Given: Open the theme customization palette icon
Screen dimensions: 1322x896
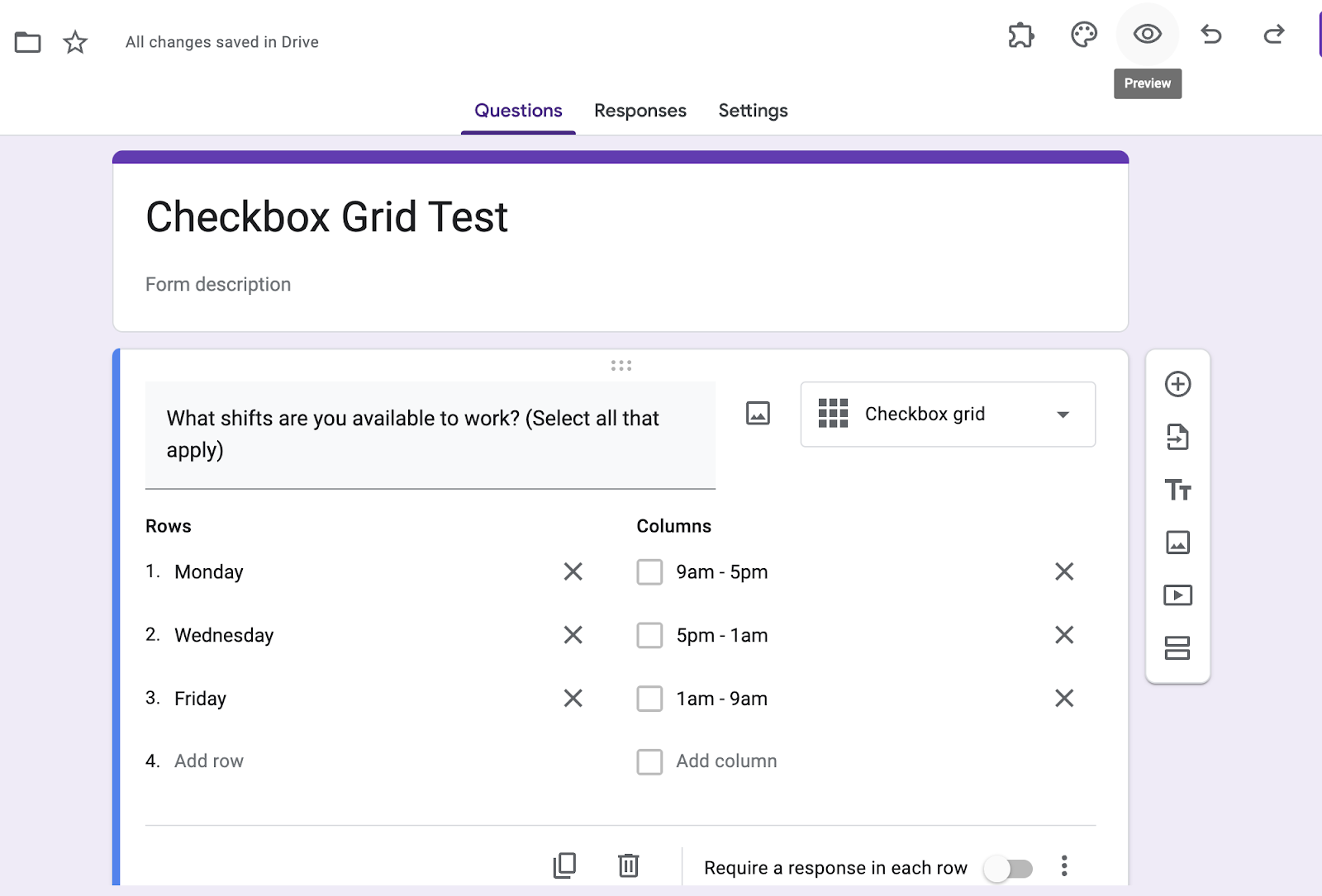Looking at the screenshot, I should [1083, 35].
